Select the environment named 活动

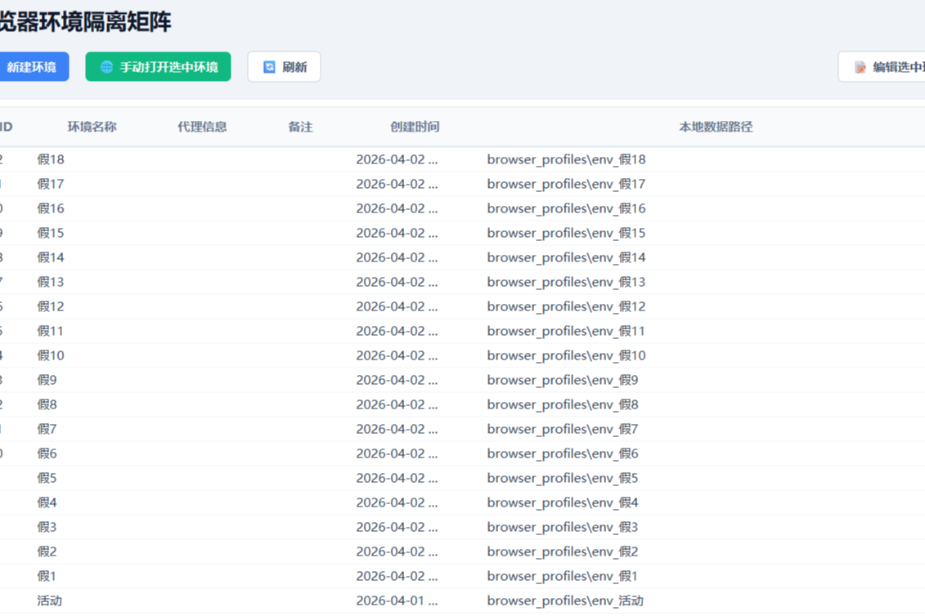coord(50,600)
